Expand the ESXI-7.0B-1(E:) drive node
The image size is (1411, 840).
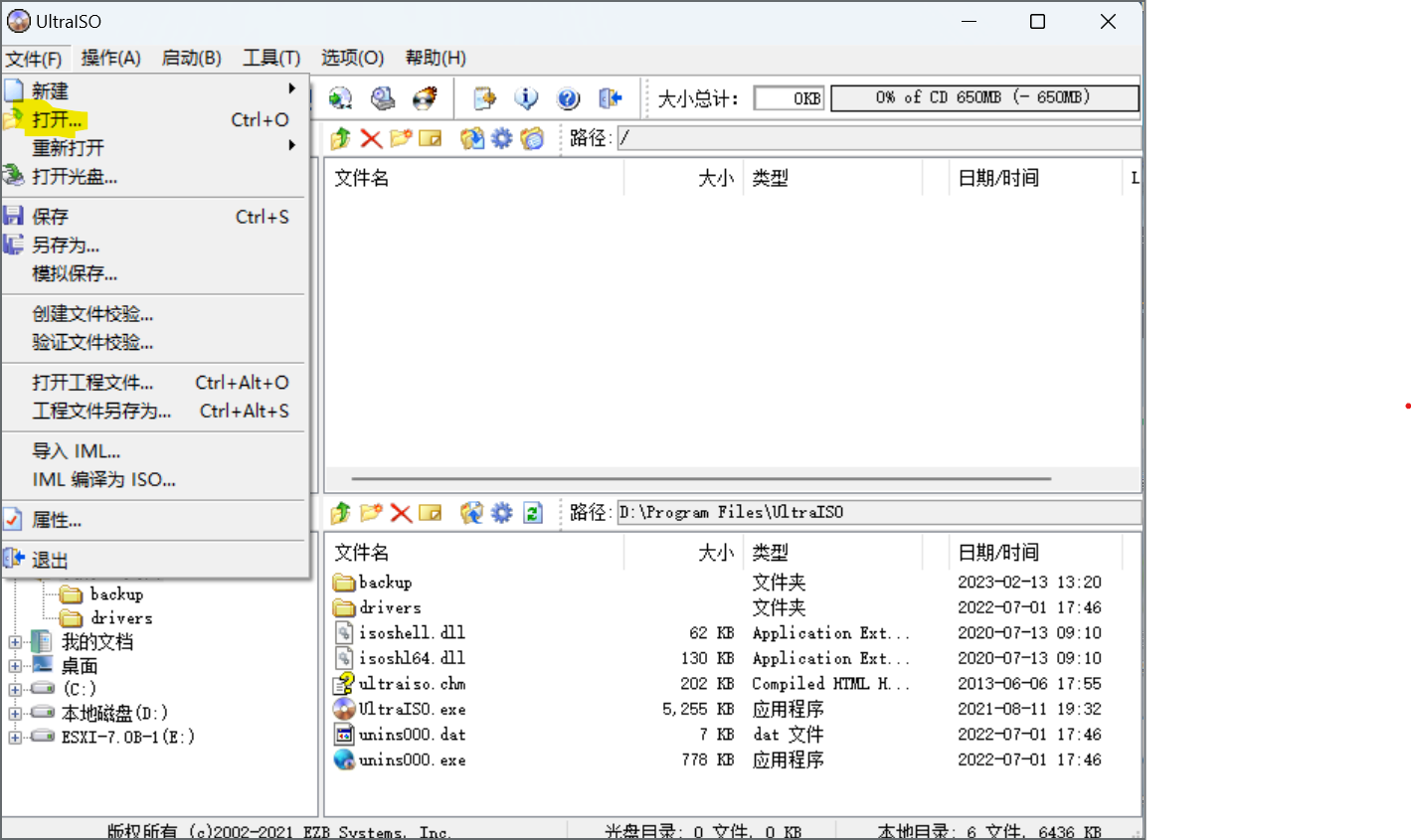pyautogui.click(x=15, y=737)
